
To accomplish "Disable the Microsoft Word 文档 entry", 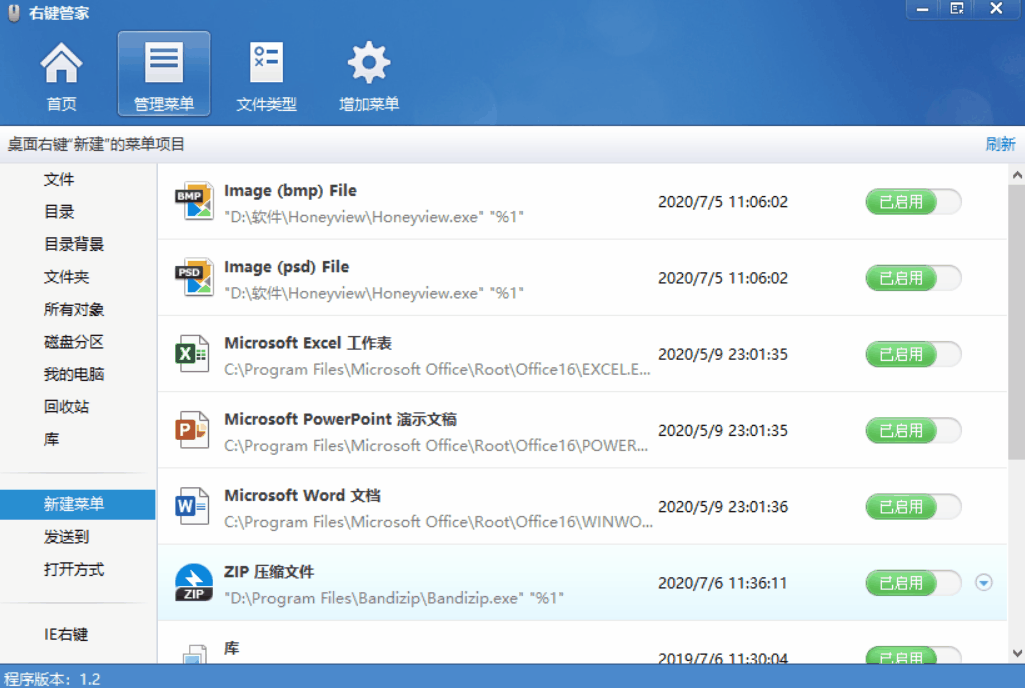I will [x=912, y=506].
